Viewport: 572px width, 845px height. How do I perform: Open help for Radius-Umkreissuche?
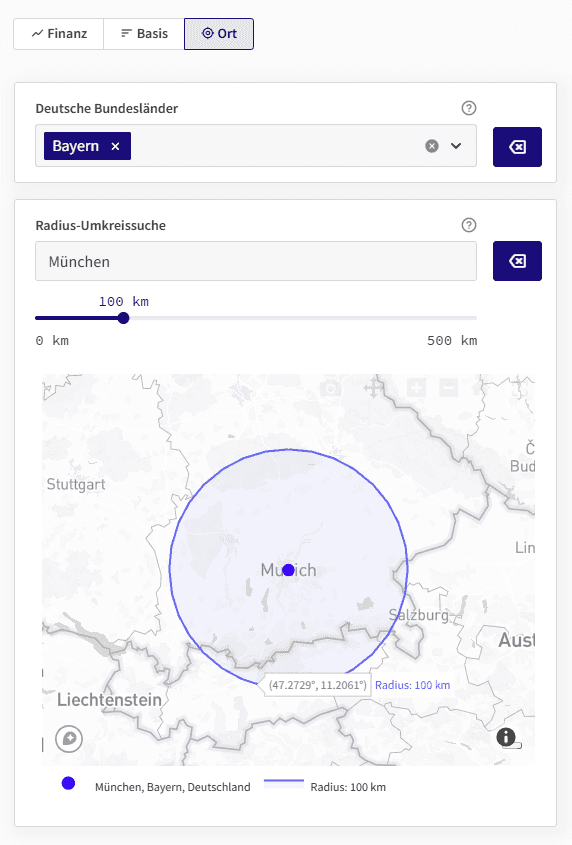pyautogui.click(x=469, y=225)
